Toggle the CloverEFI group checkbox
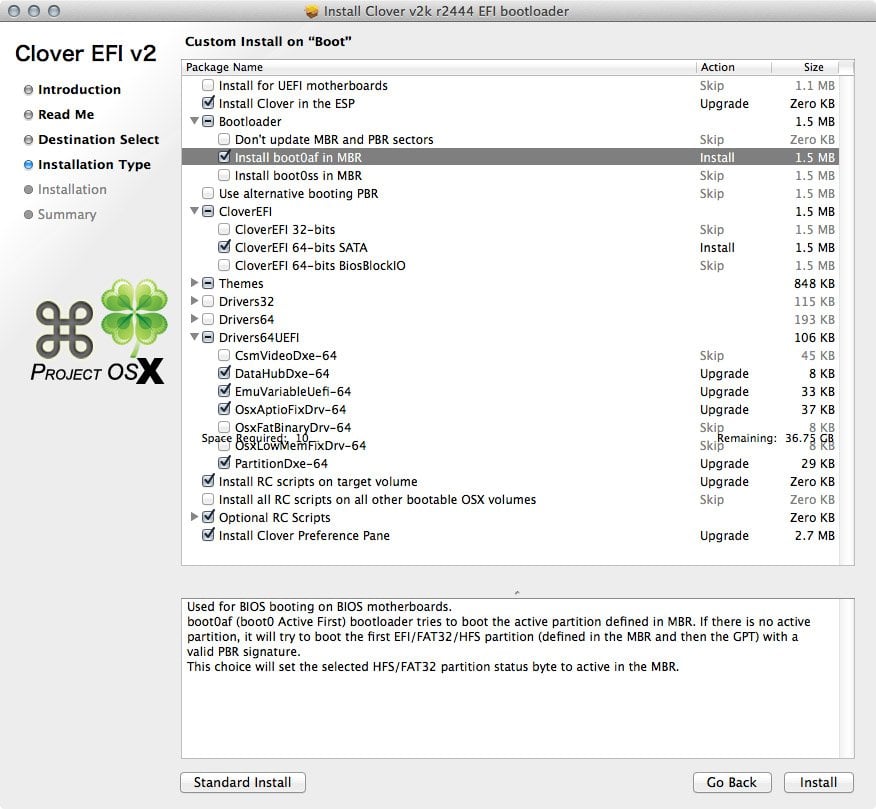This screenshot has width=876, height=809. pos(208,211)
